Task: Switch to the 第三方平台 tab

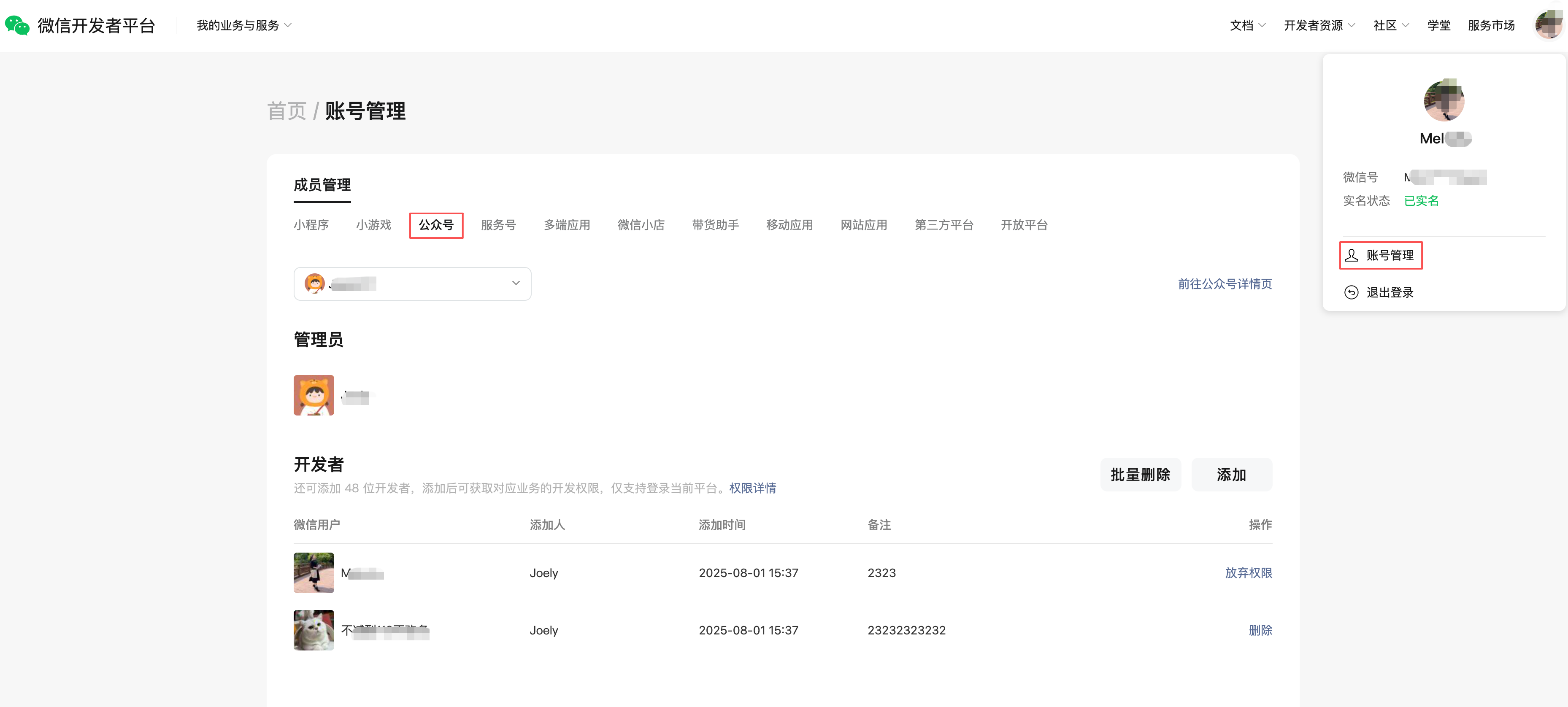Action: coord(944,225)
